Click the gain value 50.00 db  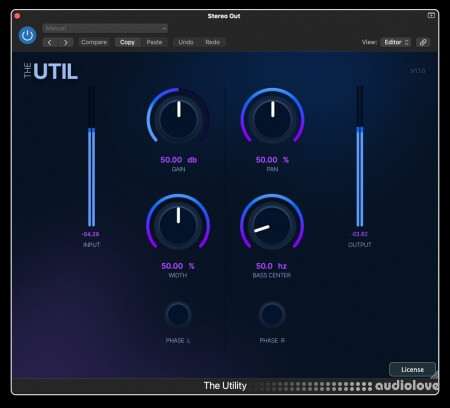pos(179,160)
